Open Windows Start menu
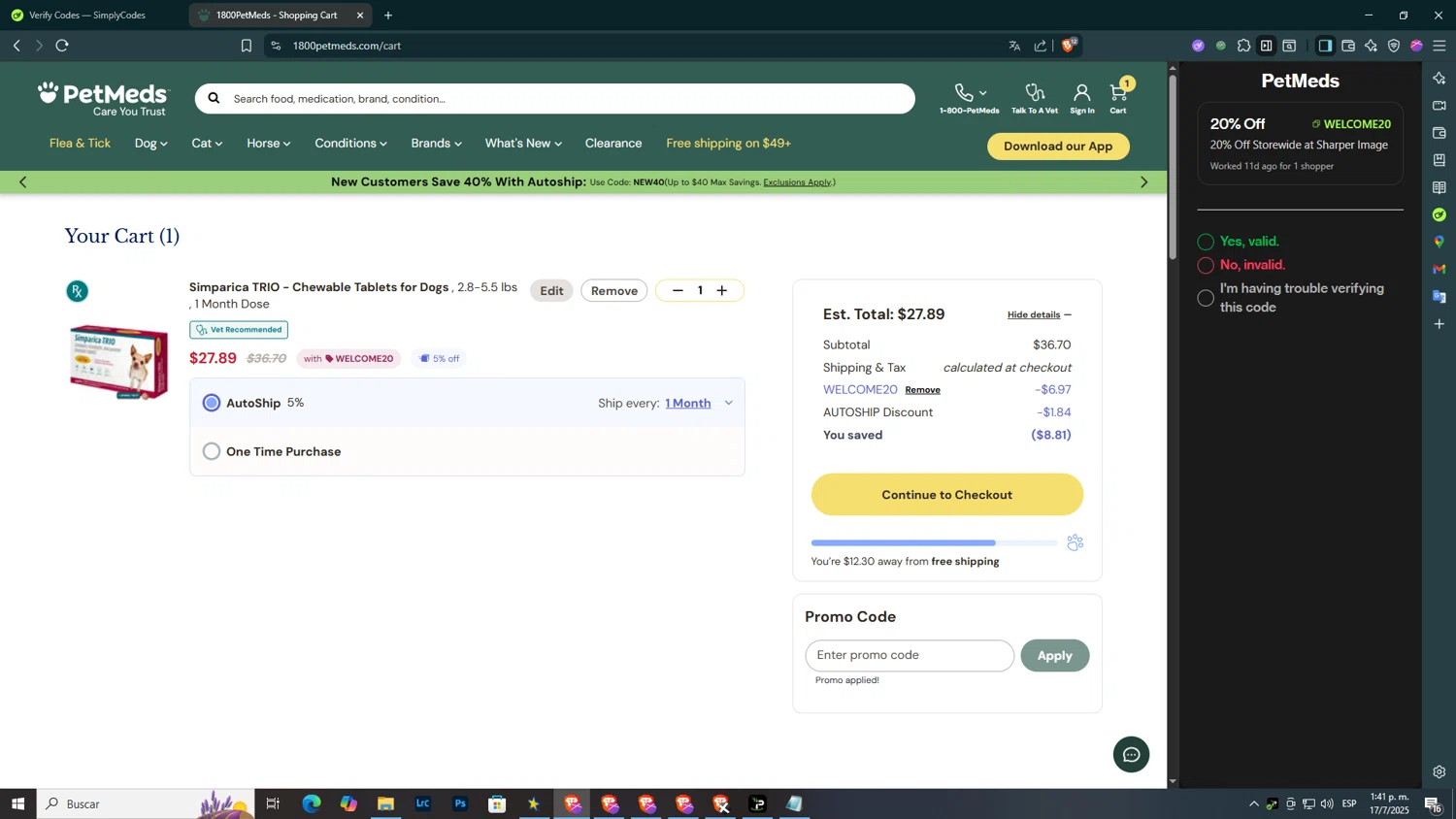Viewport: 1456px width, 819px height. click(17, 803)
